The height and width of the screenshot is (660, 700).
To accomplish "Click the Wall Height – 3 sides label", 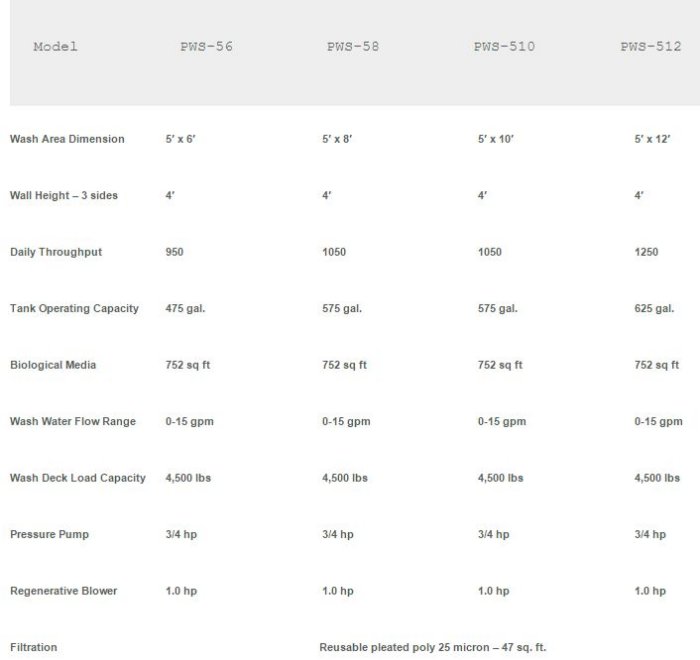I will click(64, 196).
